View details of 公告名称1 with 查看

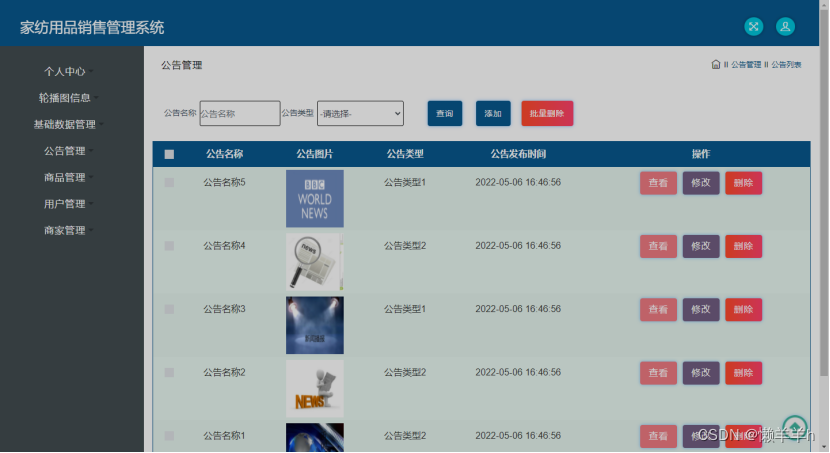pos(658,436)
